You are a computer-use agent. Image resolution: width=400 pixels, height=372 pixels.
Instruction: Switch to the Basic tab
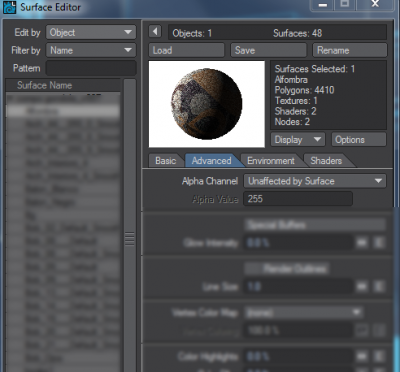click(166, 161)
